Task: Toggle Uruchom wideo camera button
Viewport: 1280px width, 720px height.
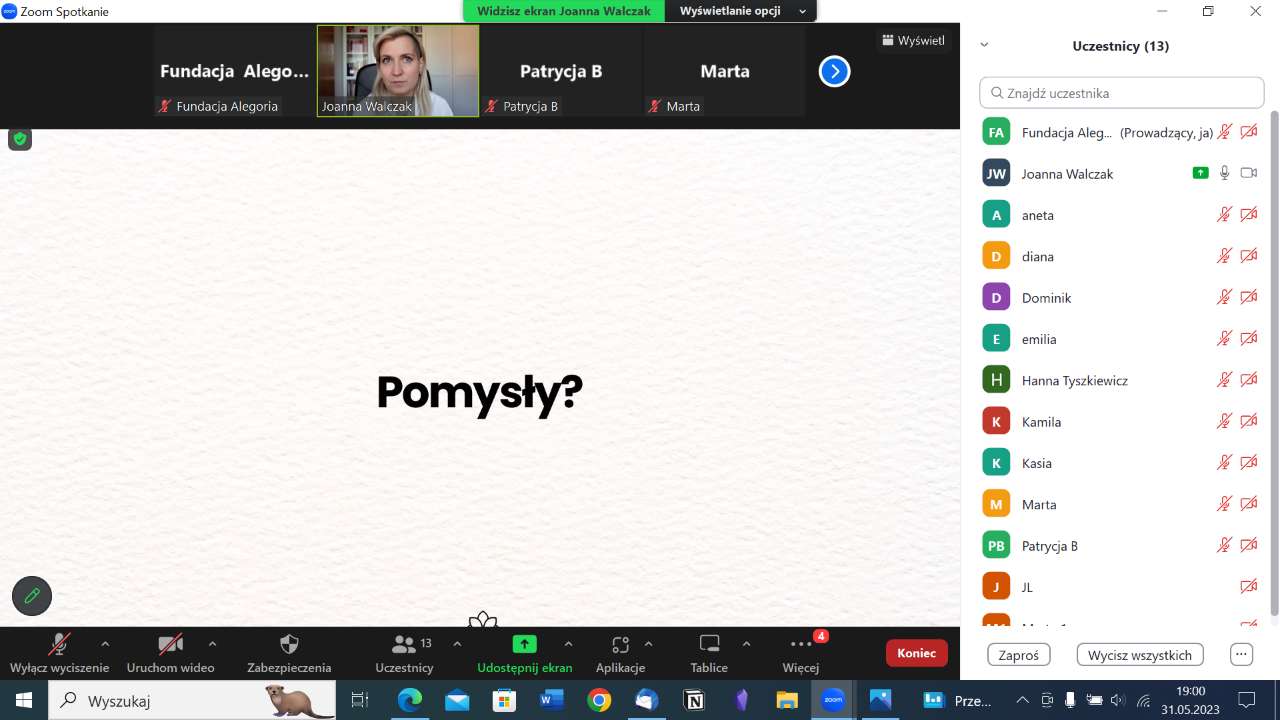Action: point(170,653)
